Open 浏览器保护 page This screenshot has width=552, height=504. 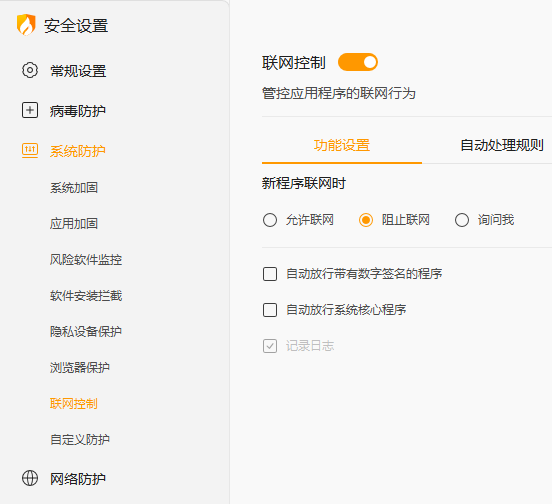(80, 367)
